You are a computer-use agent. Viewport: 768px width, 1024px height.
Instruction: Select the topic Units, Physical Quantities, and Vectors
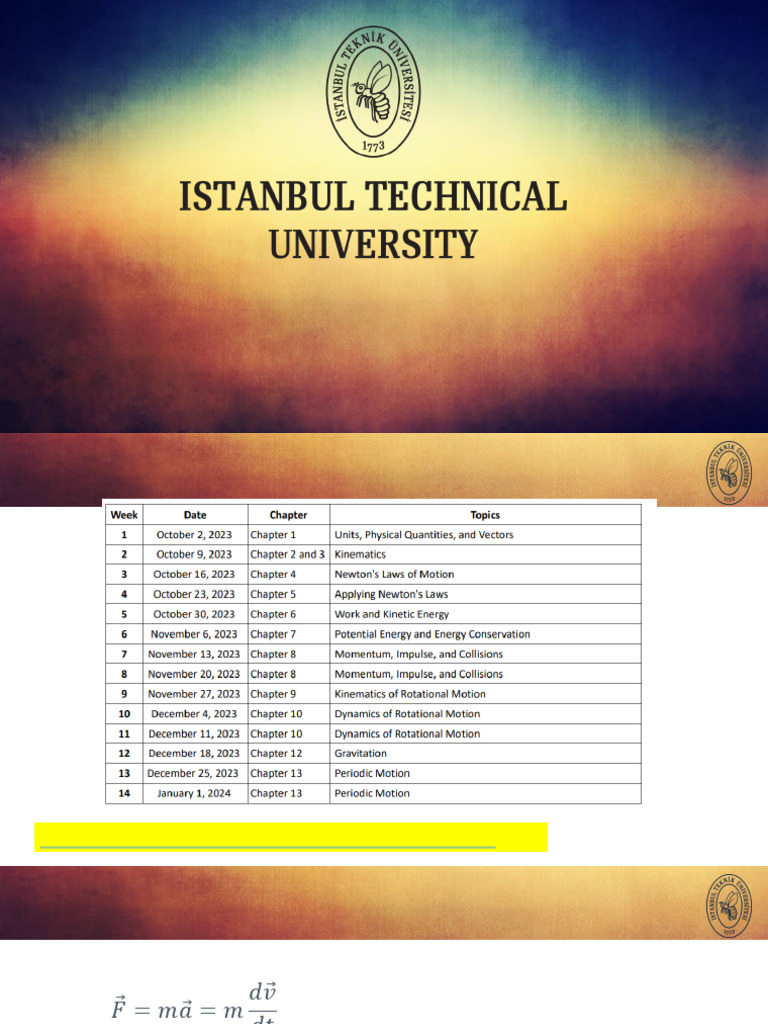[424, 534]
